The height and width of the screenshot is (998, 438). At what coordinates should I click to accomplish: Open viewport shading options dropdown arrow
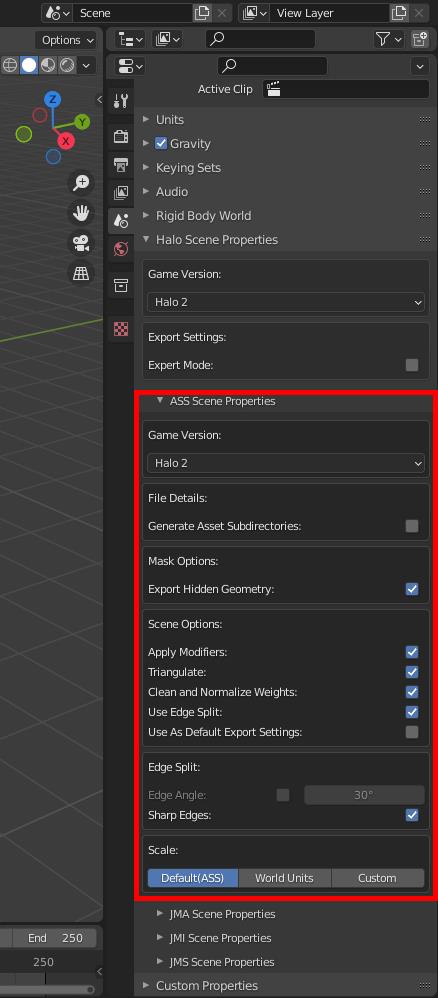(86, 65)
